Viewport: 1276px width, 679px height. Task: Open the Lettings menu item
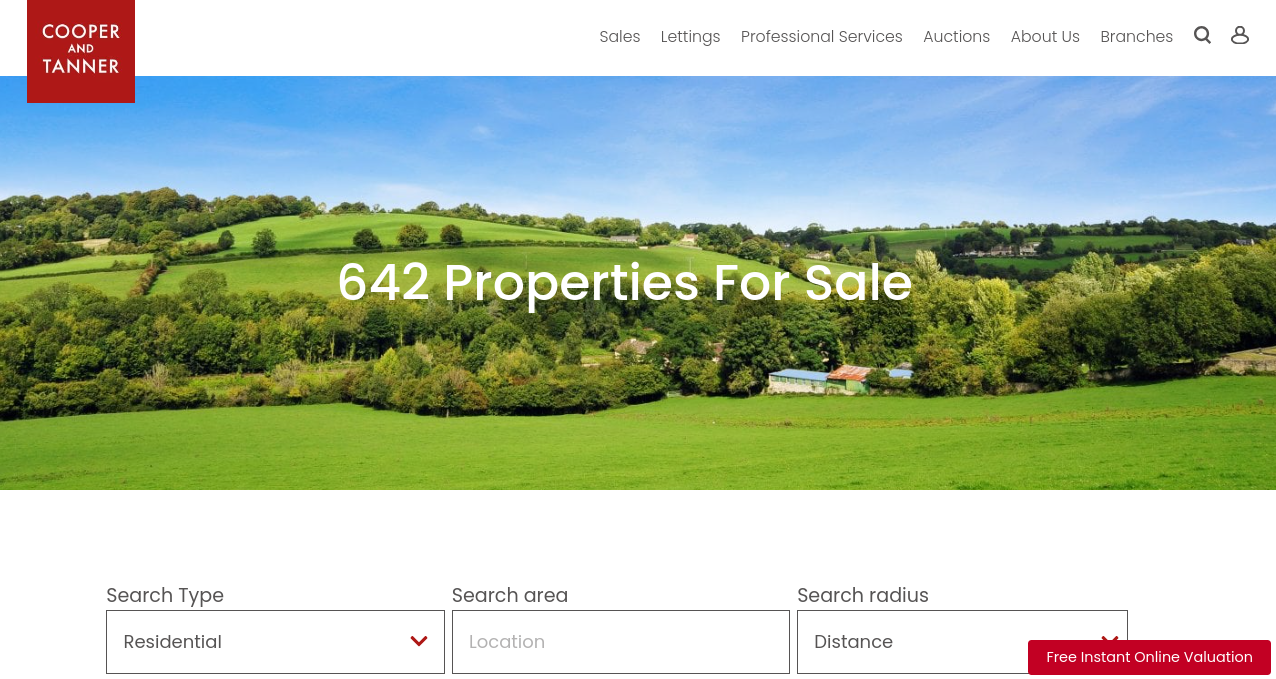pyautogui.click(x=690, y=37)
